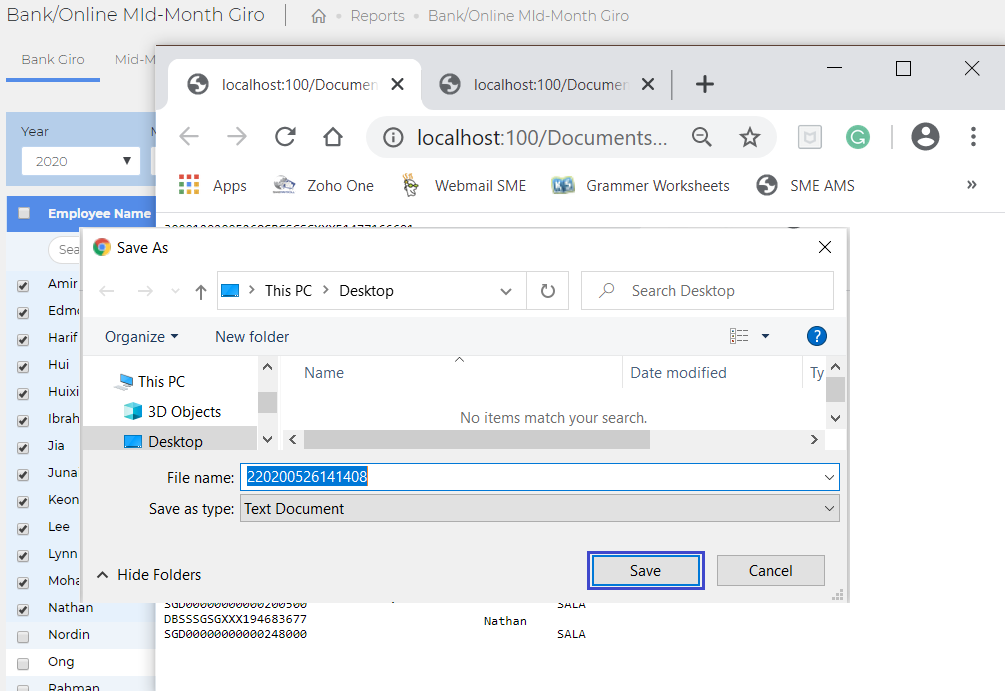This screenshot has height=691, width=1005.
Task: Close the first localhost tab
Action: (397, 84)
